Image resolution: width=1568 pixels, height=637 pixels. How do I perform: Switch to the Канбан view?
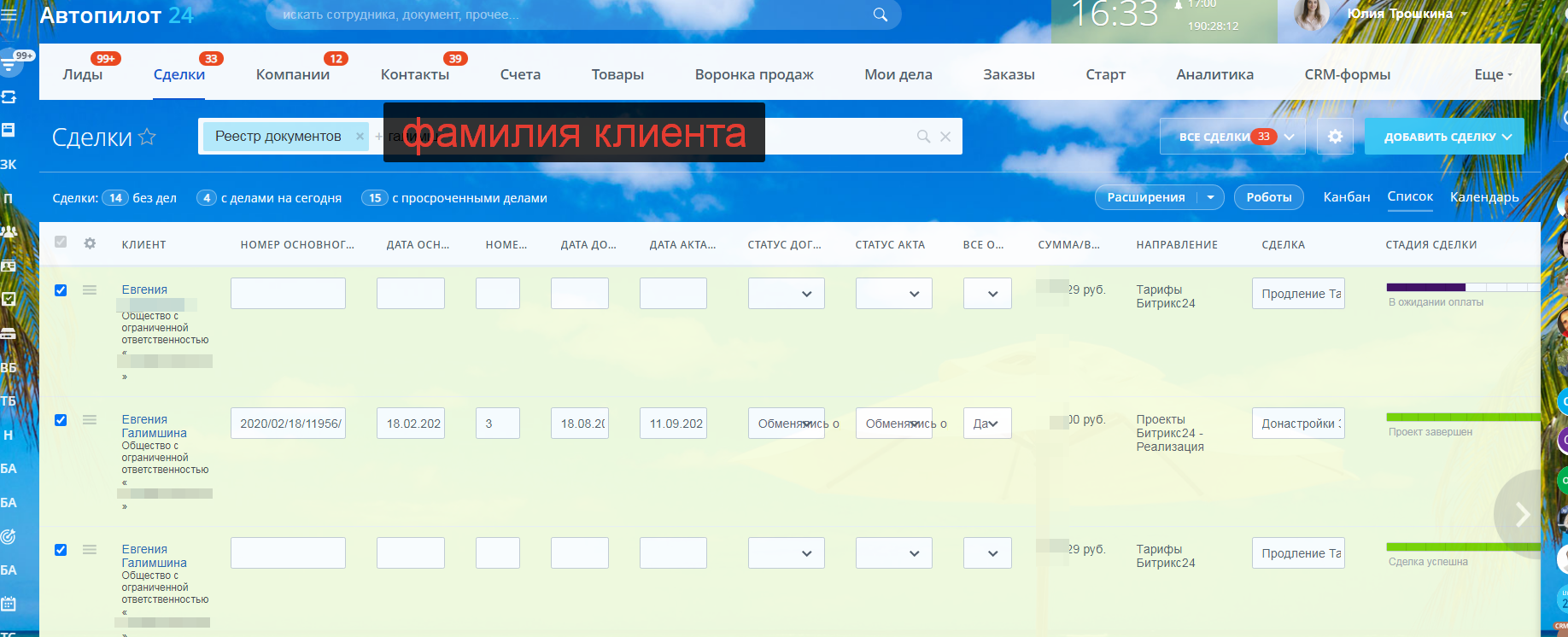point(1346,197)
